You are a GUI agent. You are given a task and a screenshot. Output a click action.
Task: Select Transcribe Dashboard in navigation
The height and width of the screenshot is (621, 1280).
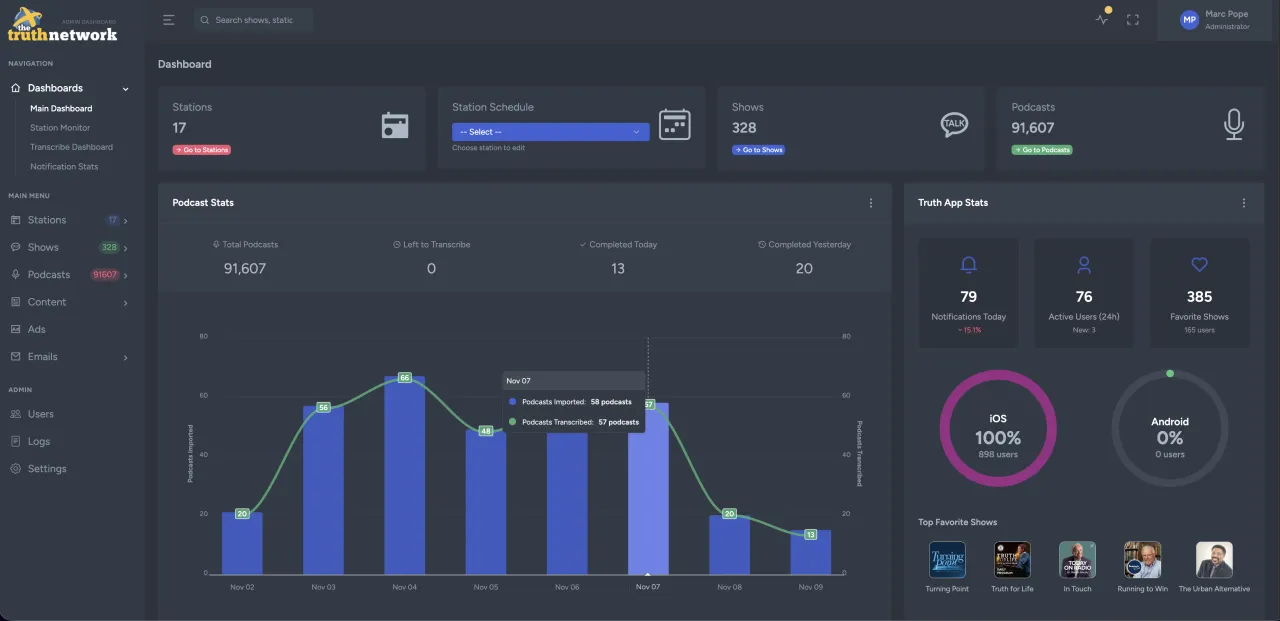71,147
